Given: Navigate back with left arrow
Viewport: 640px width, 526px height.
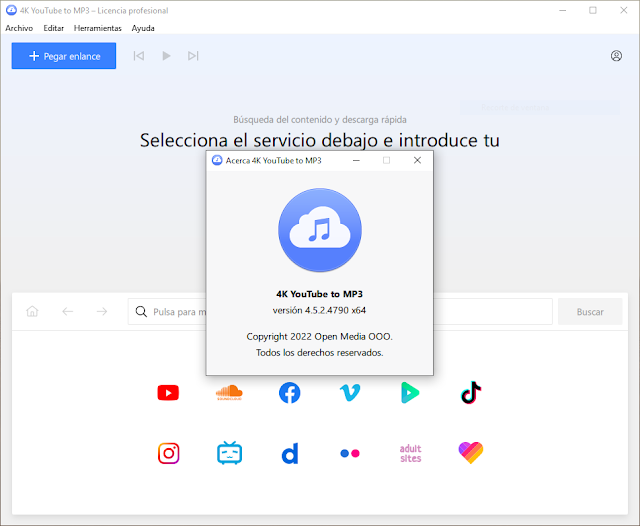Looking at the screenshot, I should (67, 312).
